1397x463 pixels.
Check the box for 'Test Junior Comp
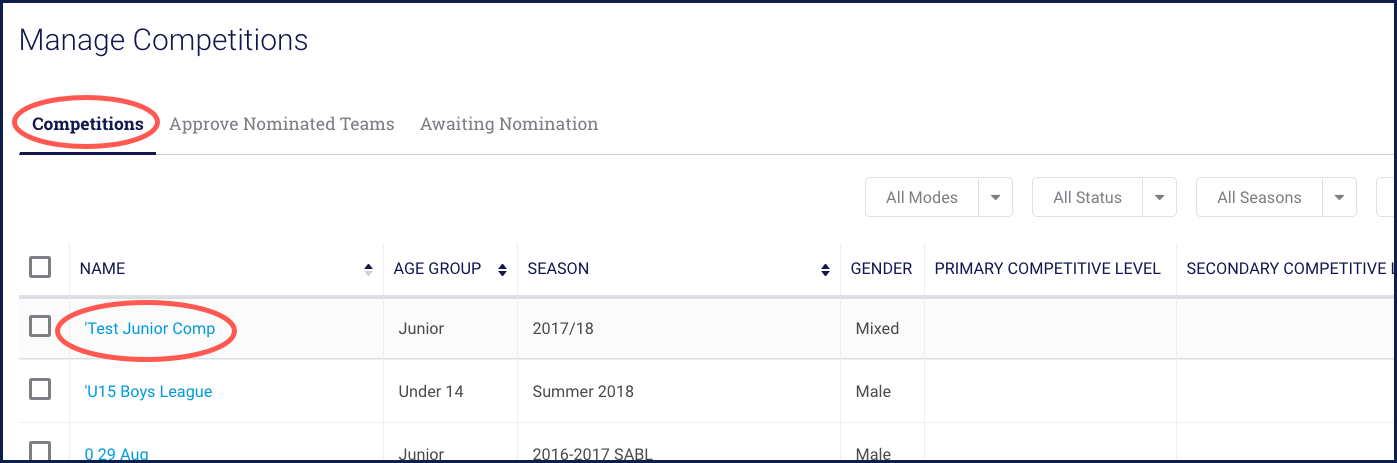click(x=40, y=326)
